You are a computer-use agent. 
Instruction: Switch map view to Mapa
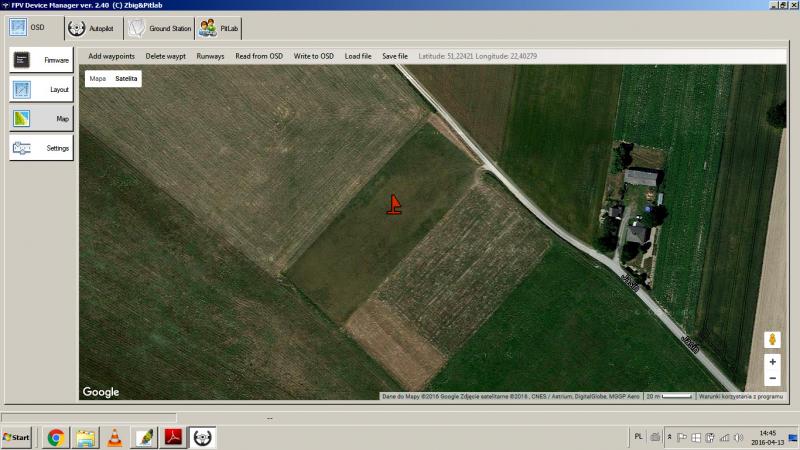(x=98, y=78)
